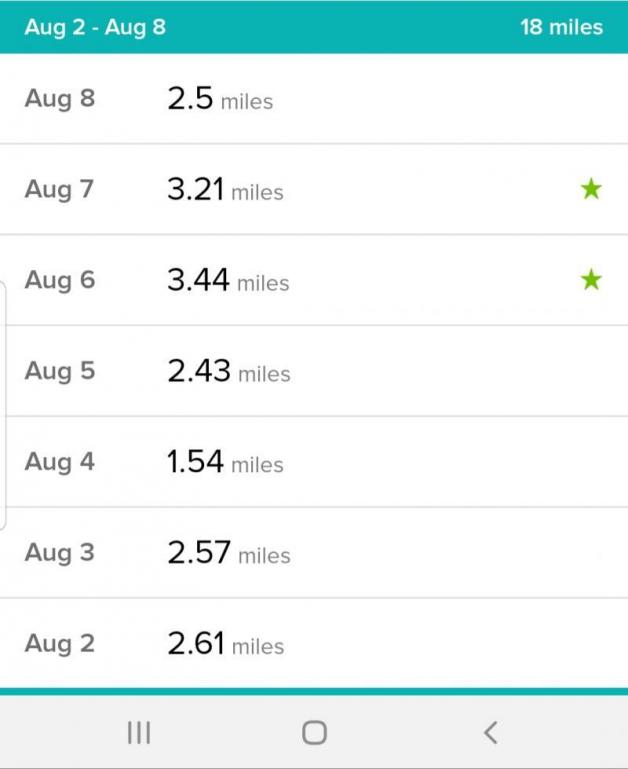The width and height of the screenshot is (628, 769).
Task: Tap the edge panel handle on left
Action: (3, 406)
